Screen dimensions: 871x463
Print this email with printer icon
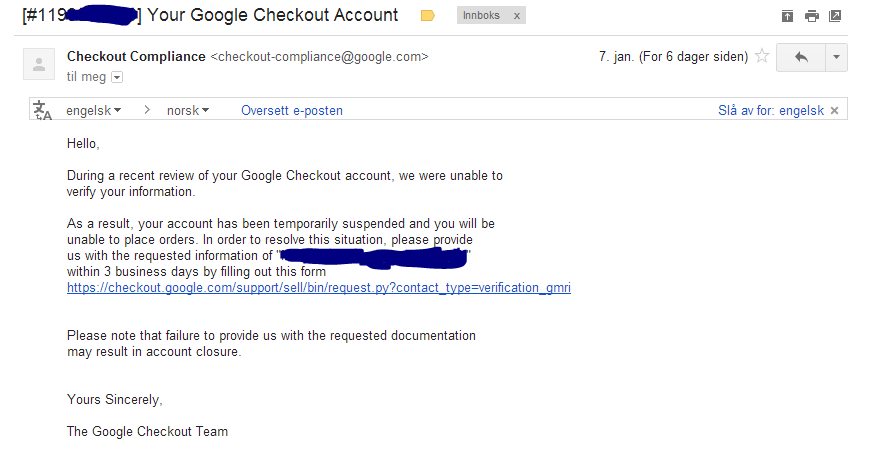[x=812, y=16]
